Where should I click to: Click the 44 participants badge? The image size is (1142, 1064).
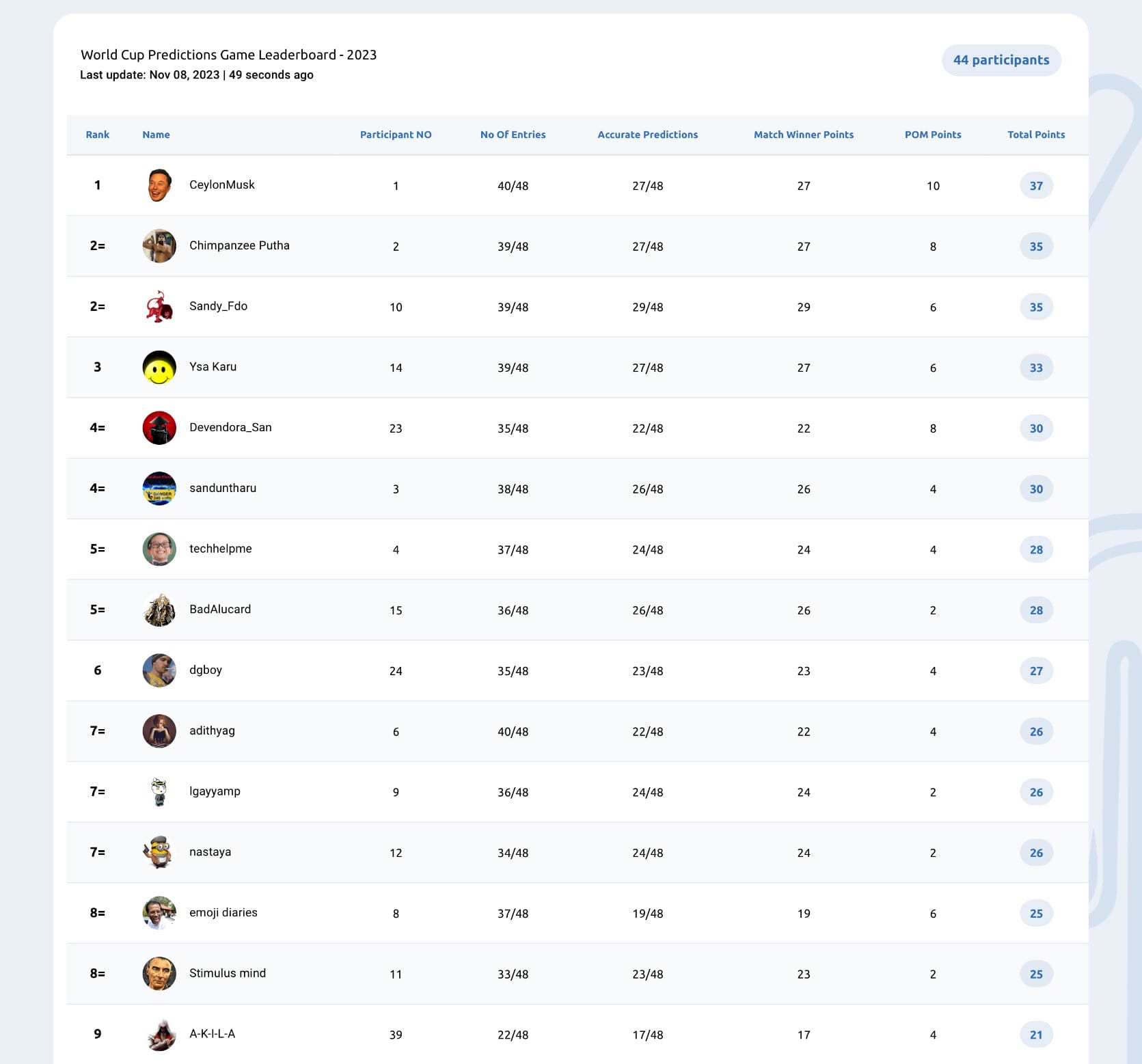[x=1001, y=60]
